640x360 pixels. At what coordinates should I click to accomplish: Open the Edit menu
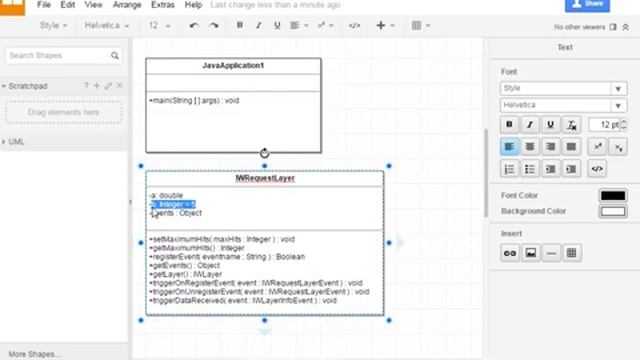tap(67, 5)
